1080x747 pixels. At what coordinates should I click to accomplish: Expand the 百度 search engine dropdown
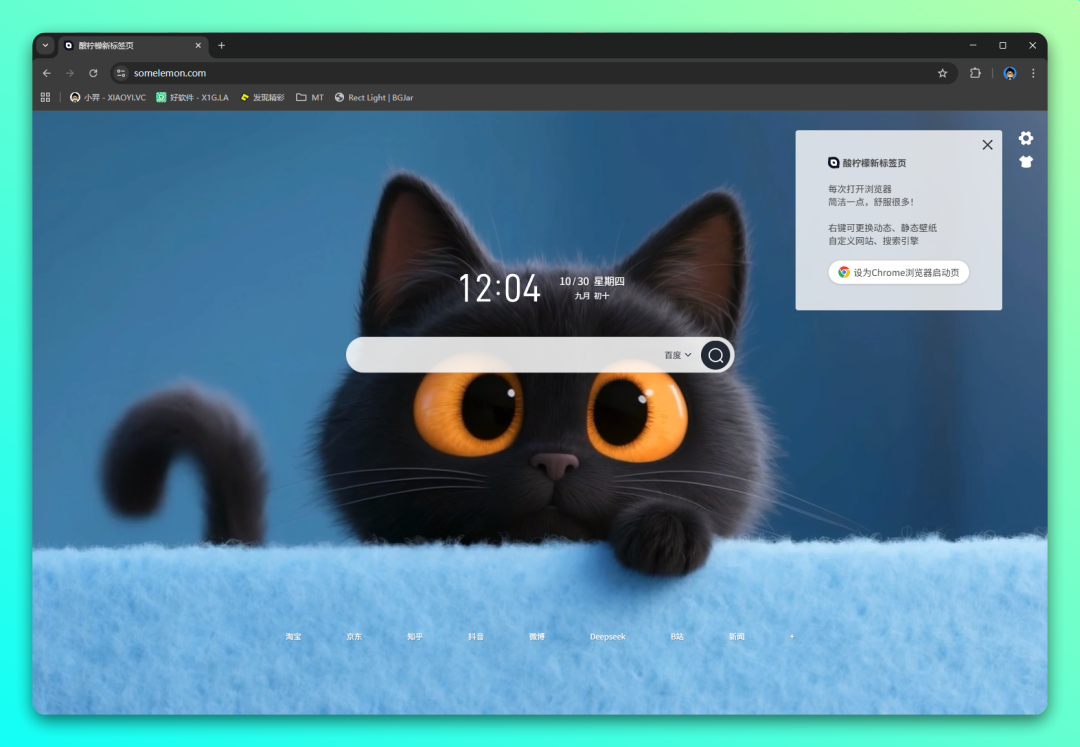678,355
